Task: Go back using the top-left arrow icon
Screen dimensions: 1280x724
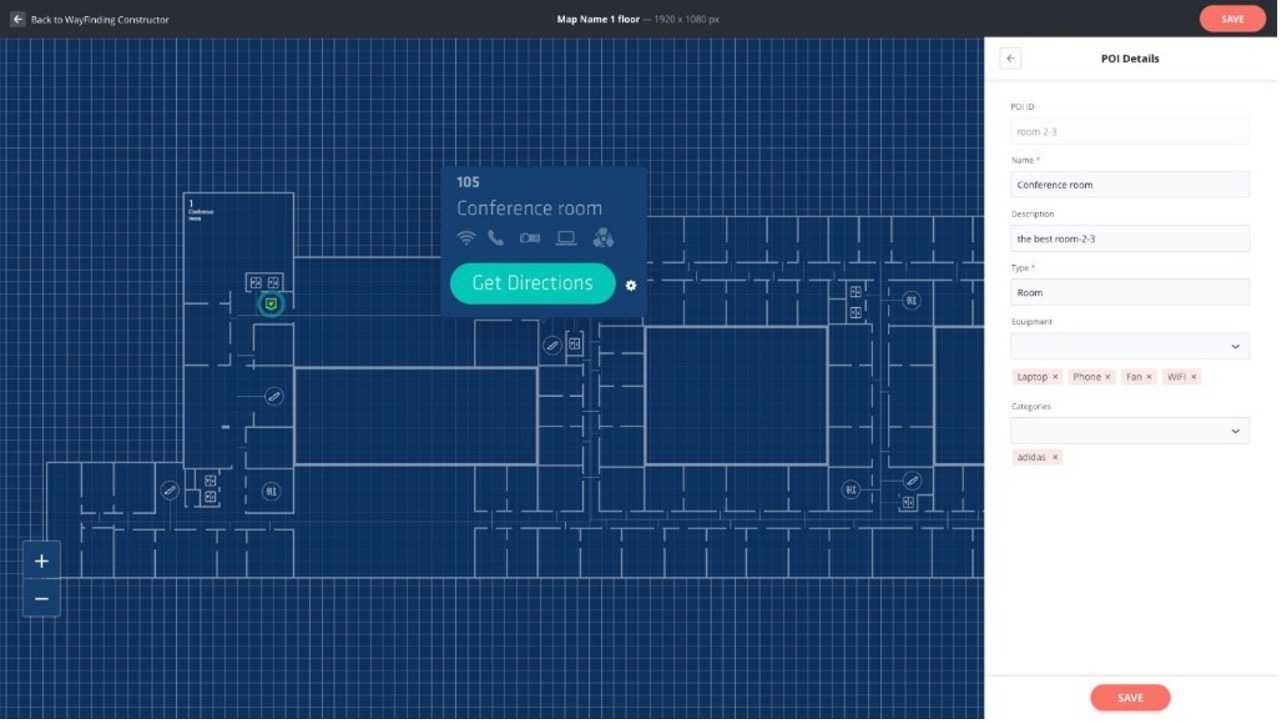Action: coord(17,19)
